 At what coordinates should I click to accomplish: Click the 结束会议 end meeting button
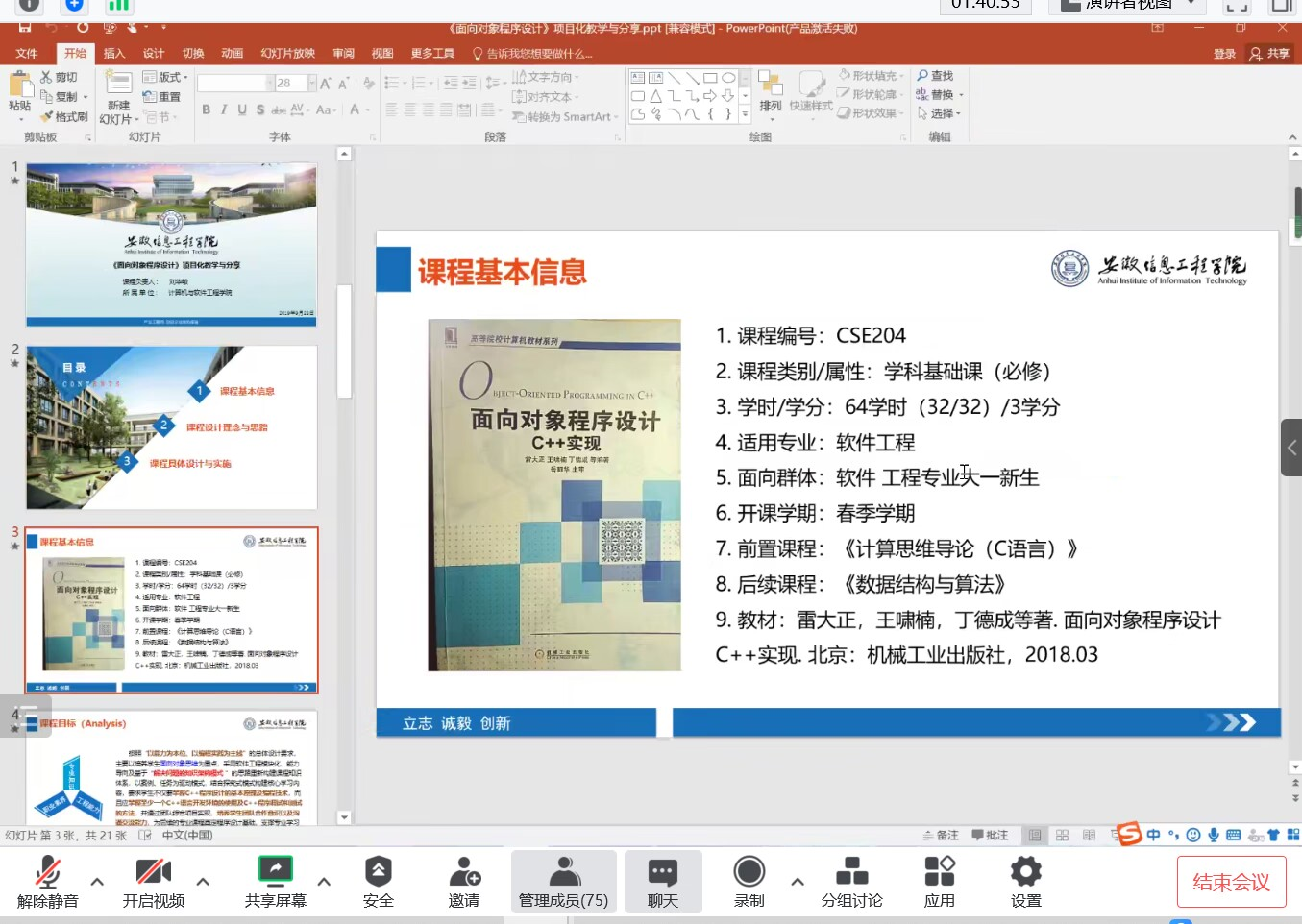1231,881
